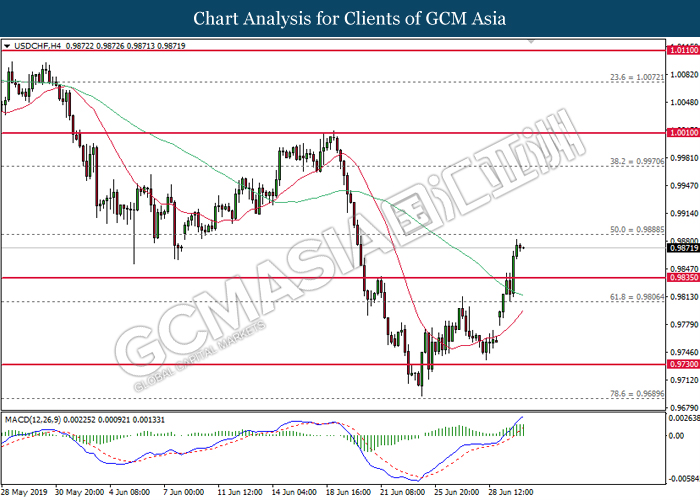The image size is (700, 500).
Task: Click the 30 May 20:00 time label
Action: 79,492
